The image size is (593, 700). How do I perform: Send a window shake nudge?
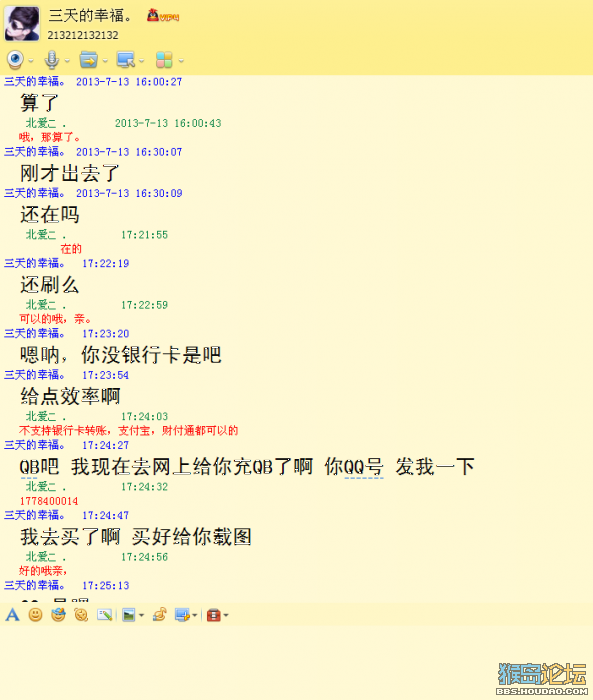(x=81, y=615)
